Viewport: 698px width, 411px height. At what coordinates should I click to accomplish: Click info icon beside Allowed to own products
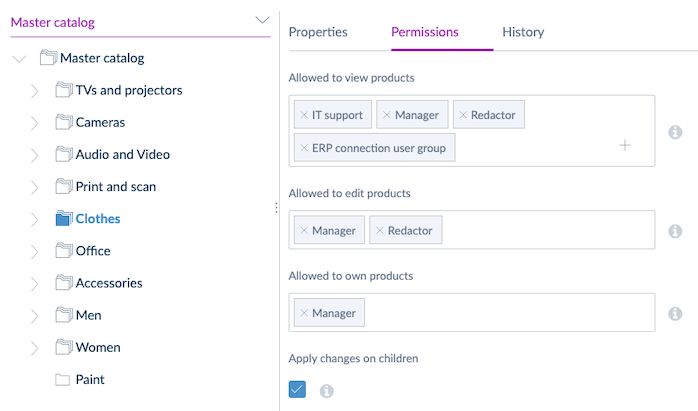pos(675,314)
